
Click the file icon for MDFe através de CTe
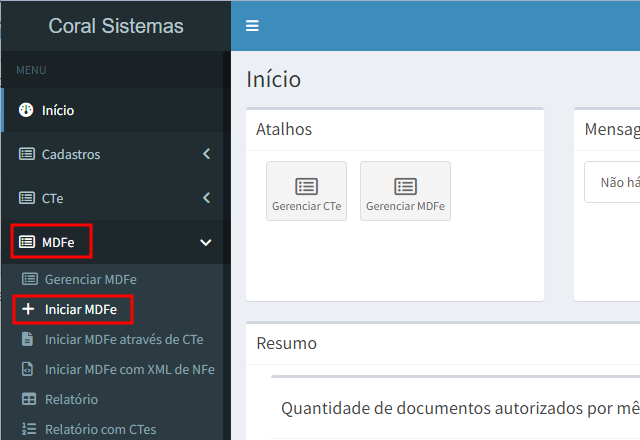pos(28,339)
